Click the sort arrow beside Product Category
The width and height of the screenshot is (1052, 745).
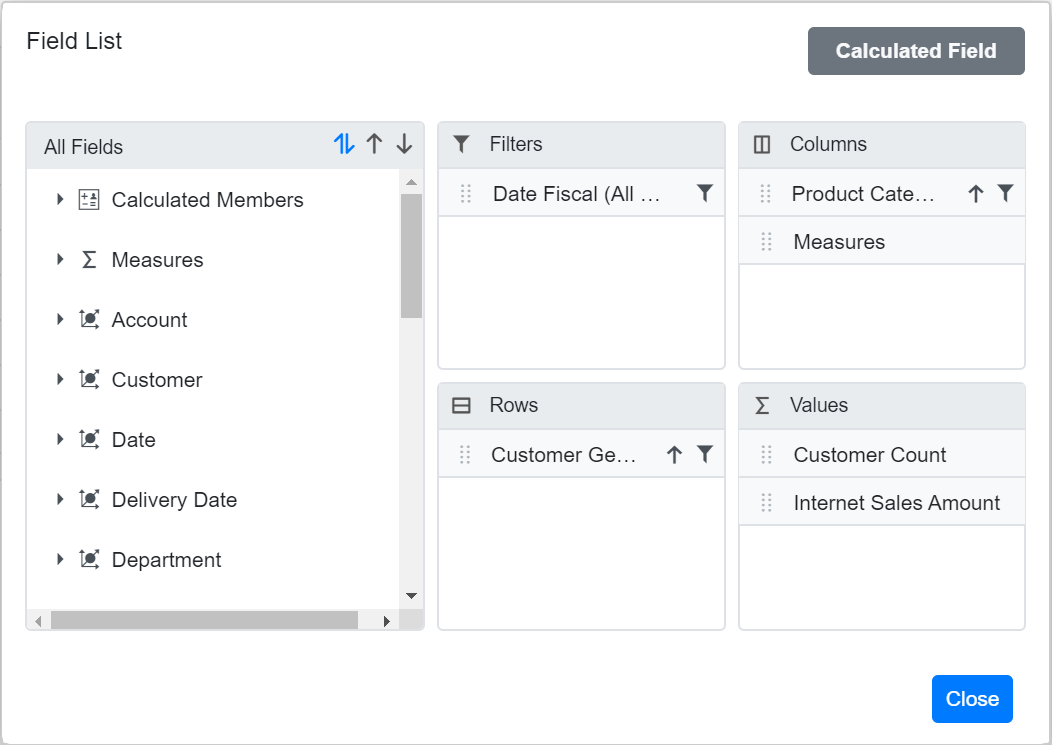pos(975,192)
